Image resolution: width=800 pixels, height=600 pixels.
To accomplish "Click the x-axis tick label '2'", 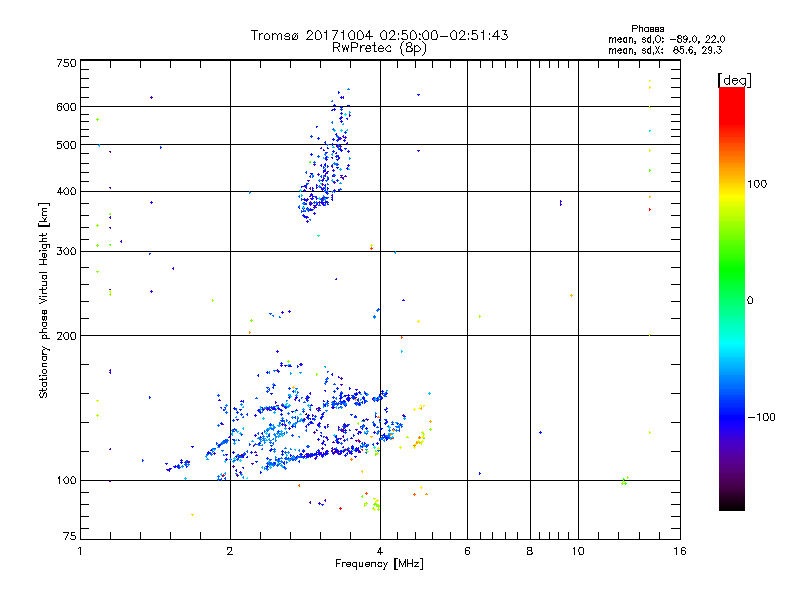I will 230,551.
